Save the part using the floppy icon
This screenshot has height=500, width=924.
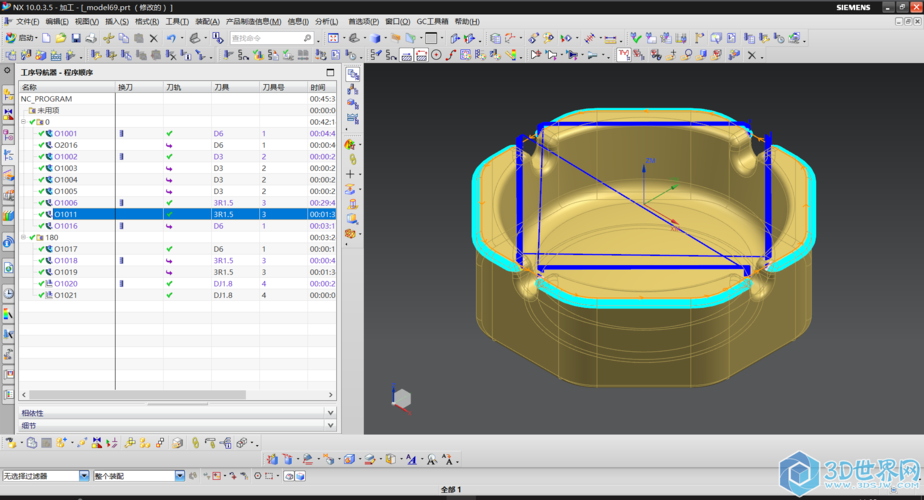[x=76, y=38]
